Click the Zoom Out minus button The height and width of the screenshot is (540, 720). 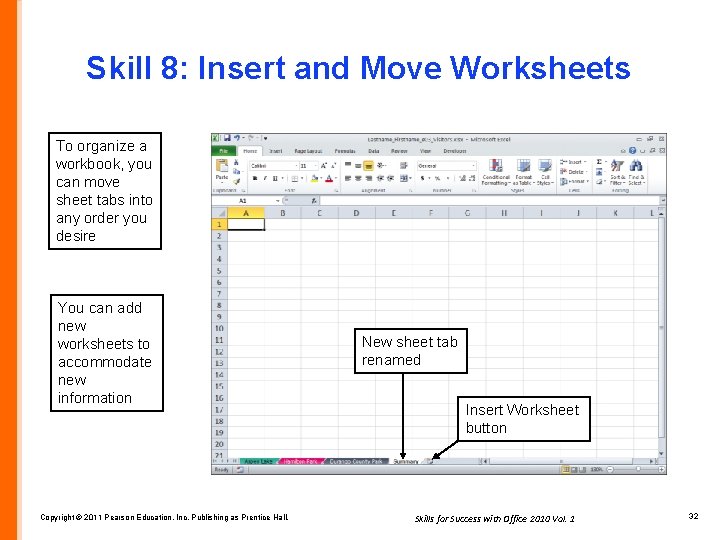click(x=610, y=469)
